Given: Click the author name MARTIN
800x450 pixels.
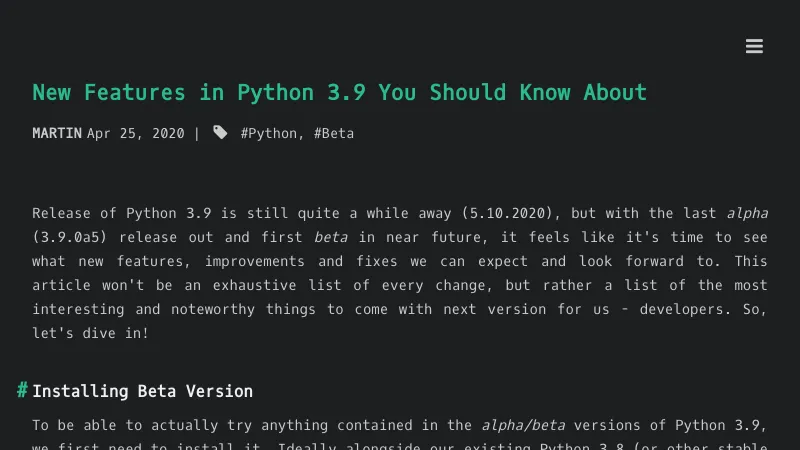Looking at the screenshot, I should coord(57,133).
